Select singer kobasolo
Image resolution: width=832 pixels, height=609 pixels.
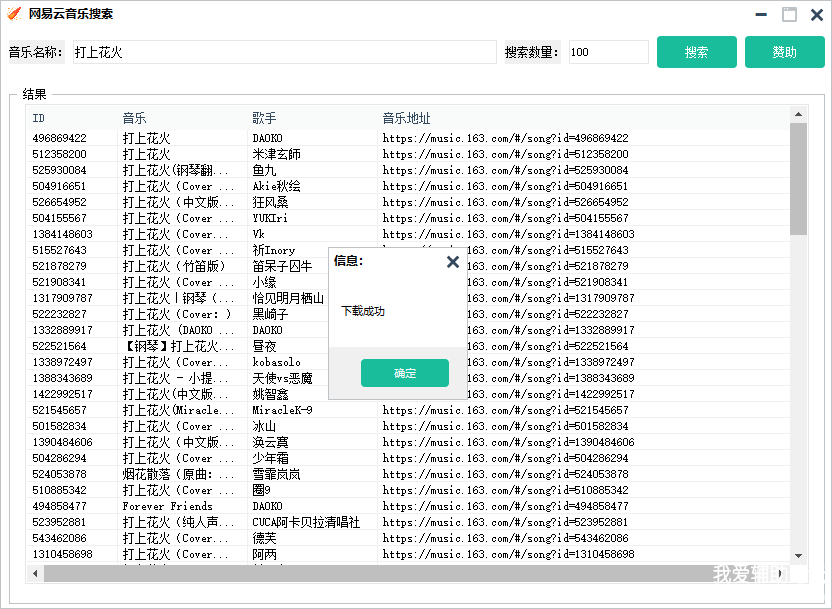tap(276, 362)
